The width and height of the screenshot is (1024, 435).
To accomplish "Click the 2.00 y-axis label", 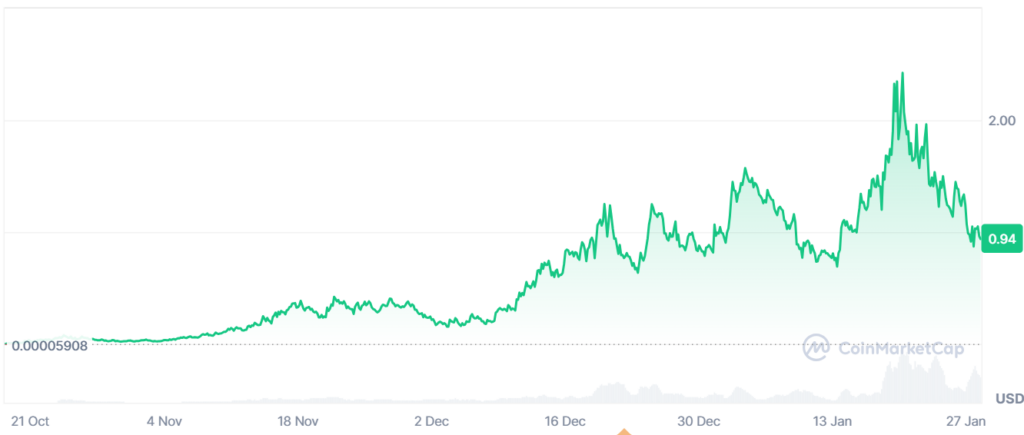I will (1002, 120).
